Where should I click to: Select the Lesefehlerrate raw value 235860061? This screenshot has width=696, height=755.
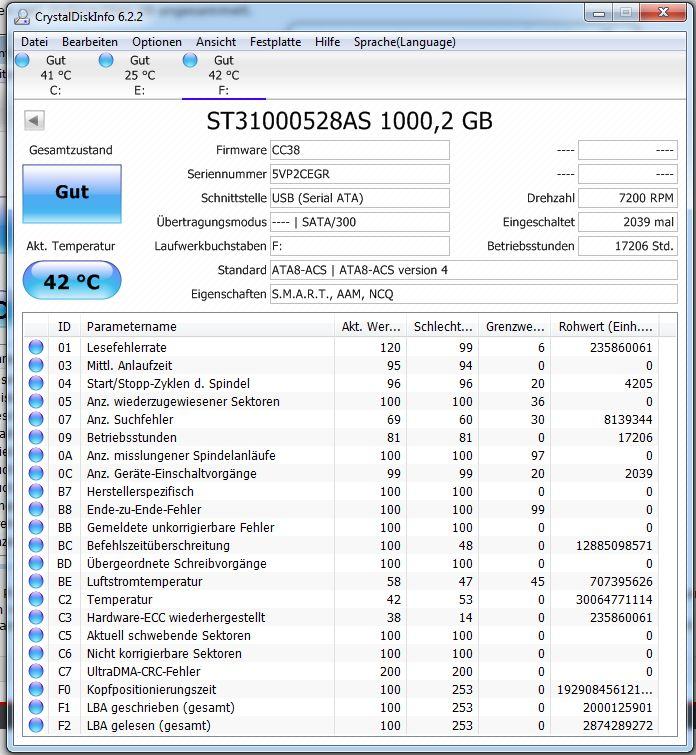point(621,348)
